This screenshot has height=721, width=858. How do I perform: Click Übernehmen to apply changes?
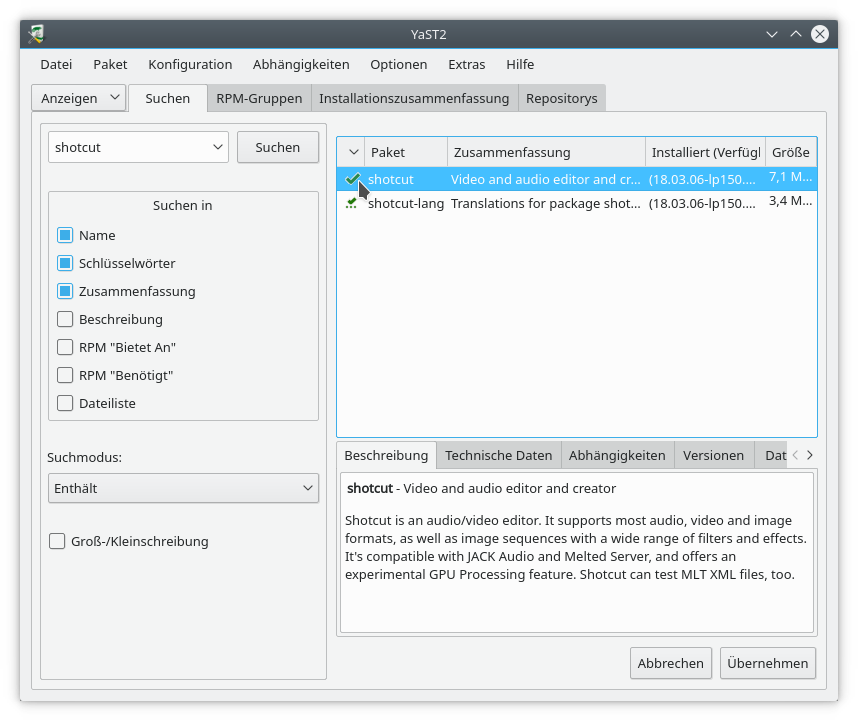click(768, 663)
